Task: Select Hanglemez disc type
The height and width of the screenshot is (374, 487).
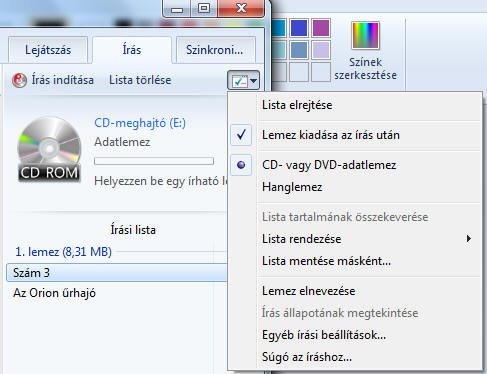Action: (355, 187)
